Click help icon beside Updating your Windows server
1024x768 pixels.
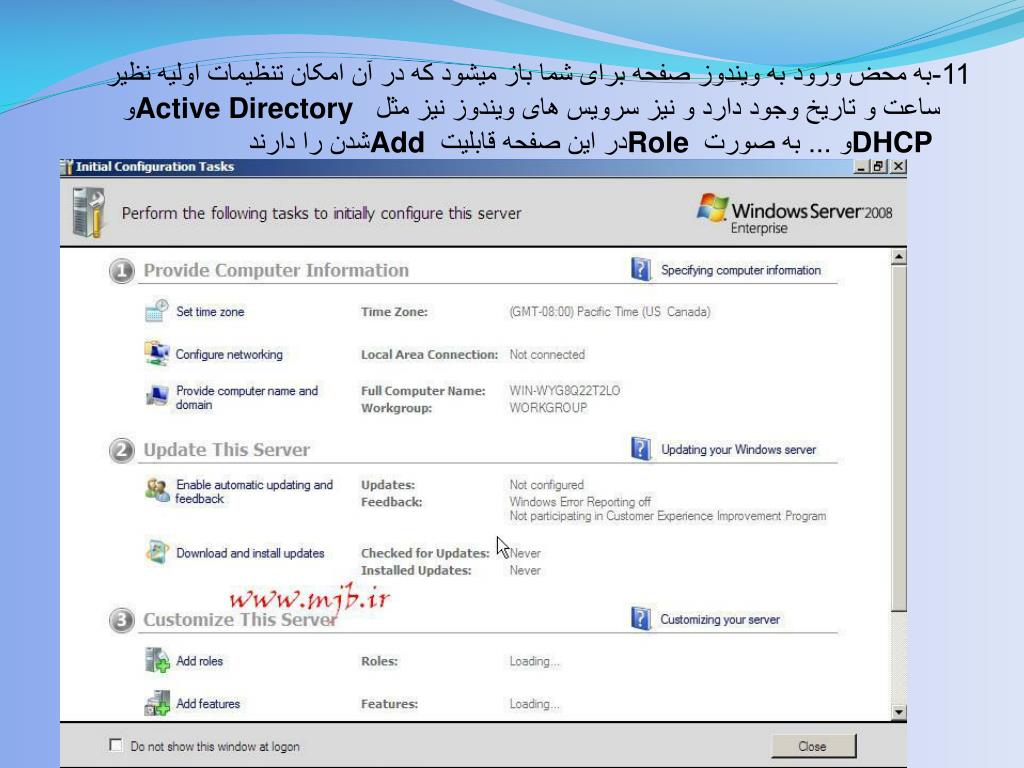pos(641,449)
